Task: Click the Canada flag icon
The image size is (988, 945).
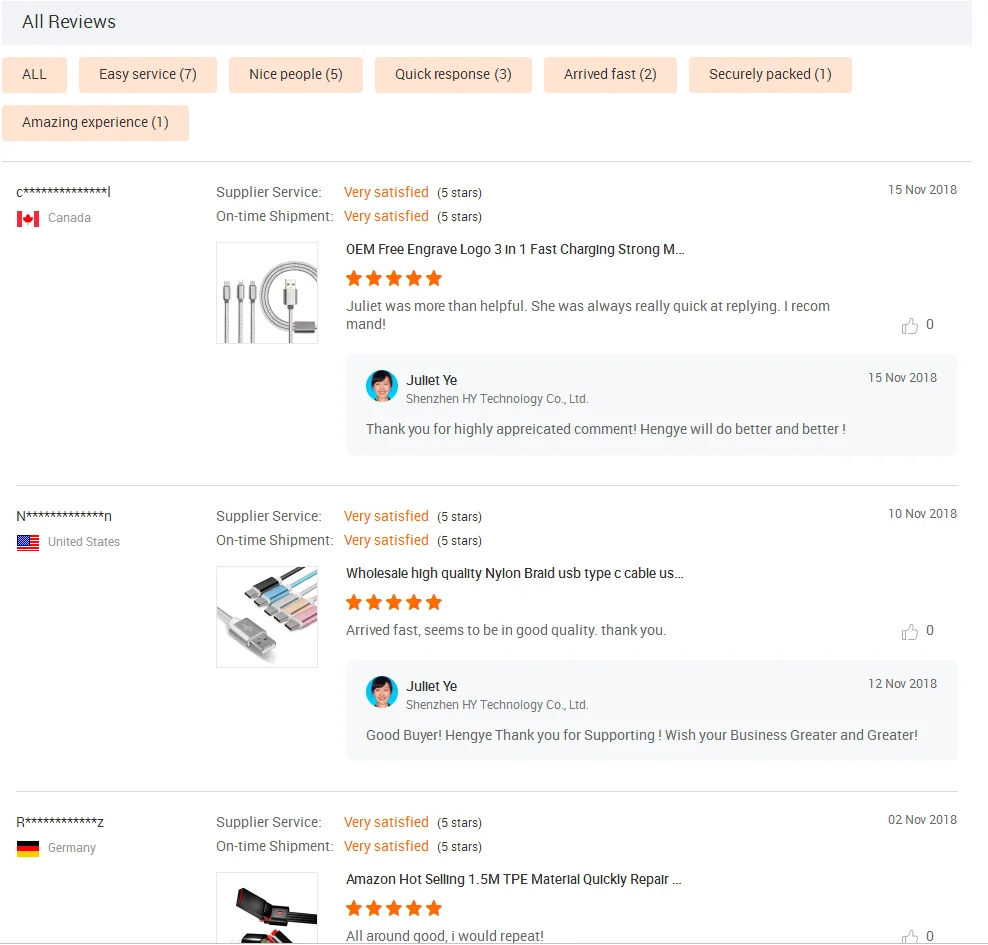Action: click(28, 219)
